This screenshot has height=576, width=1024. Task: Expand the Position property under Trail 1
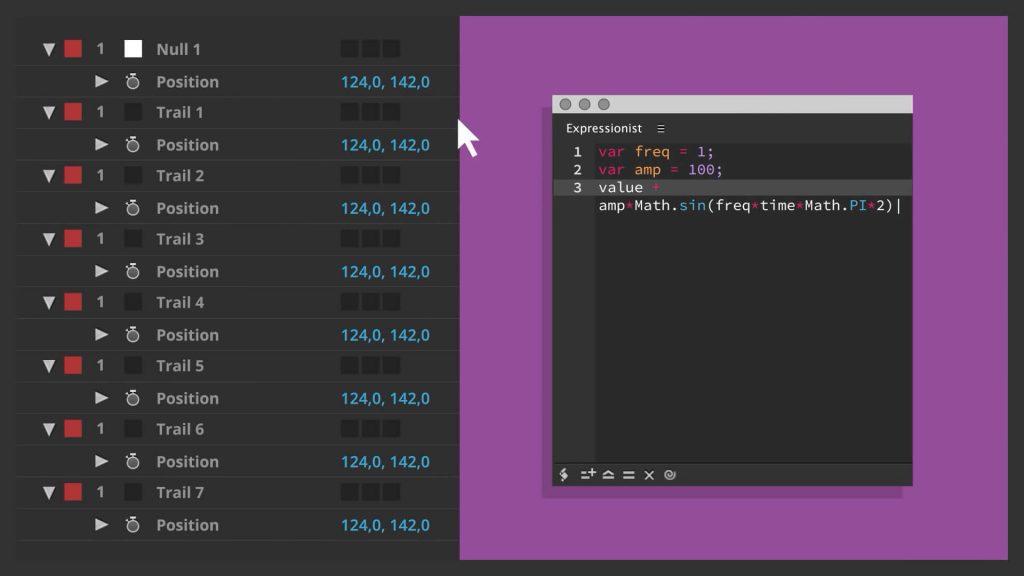(x=101, y=145)
